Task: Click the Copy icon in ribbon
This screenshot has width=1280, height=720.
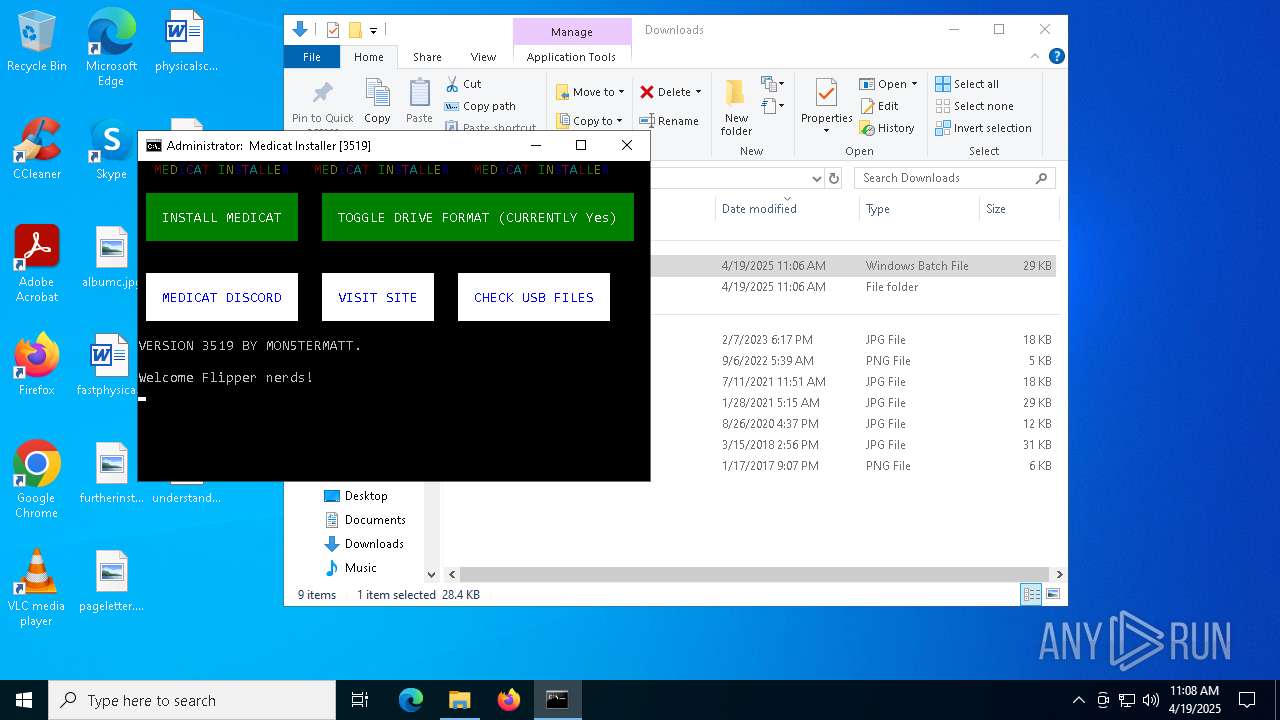Action: click(377, 102)
